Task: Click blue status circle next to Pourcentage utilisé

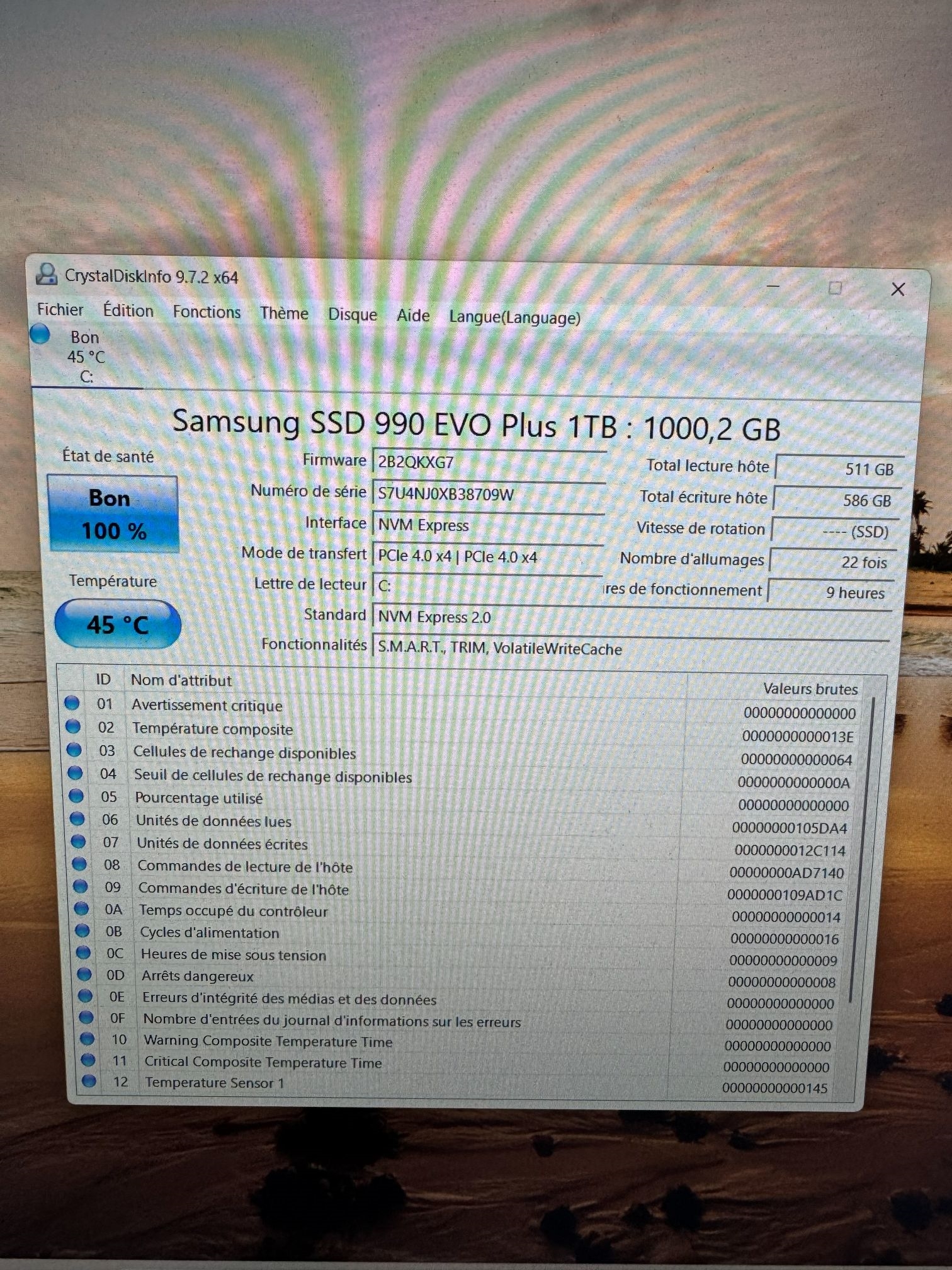Action: 76,796
